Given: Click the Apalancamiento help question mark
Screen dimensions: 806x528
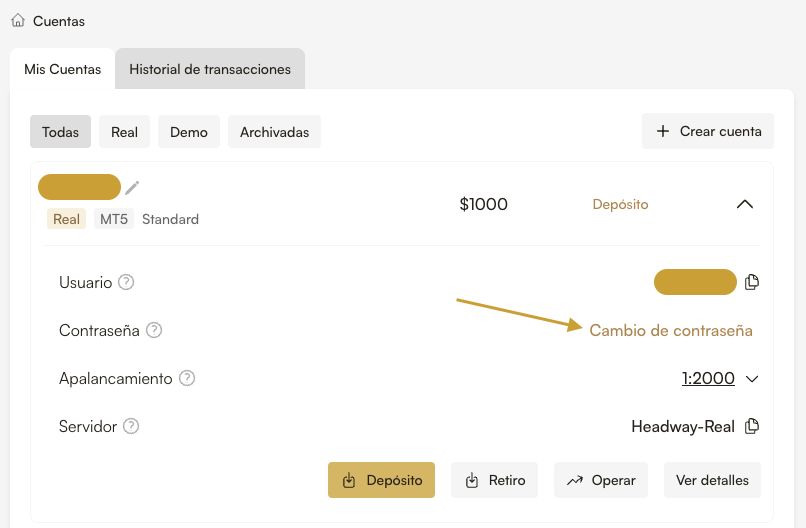Looking at the screenshot, I should point(187,378).
